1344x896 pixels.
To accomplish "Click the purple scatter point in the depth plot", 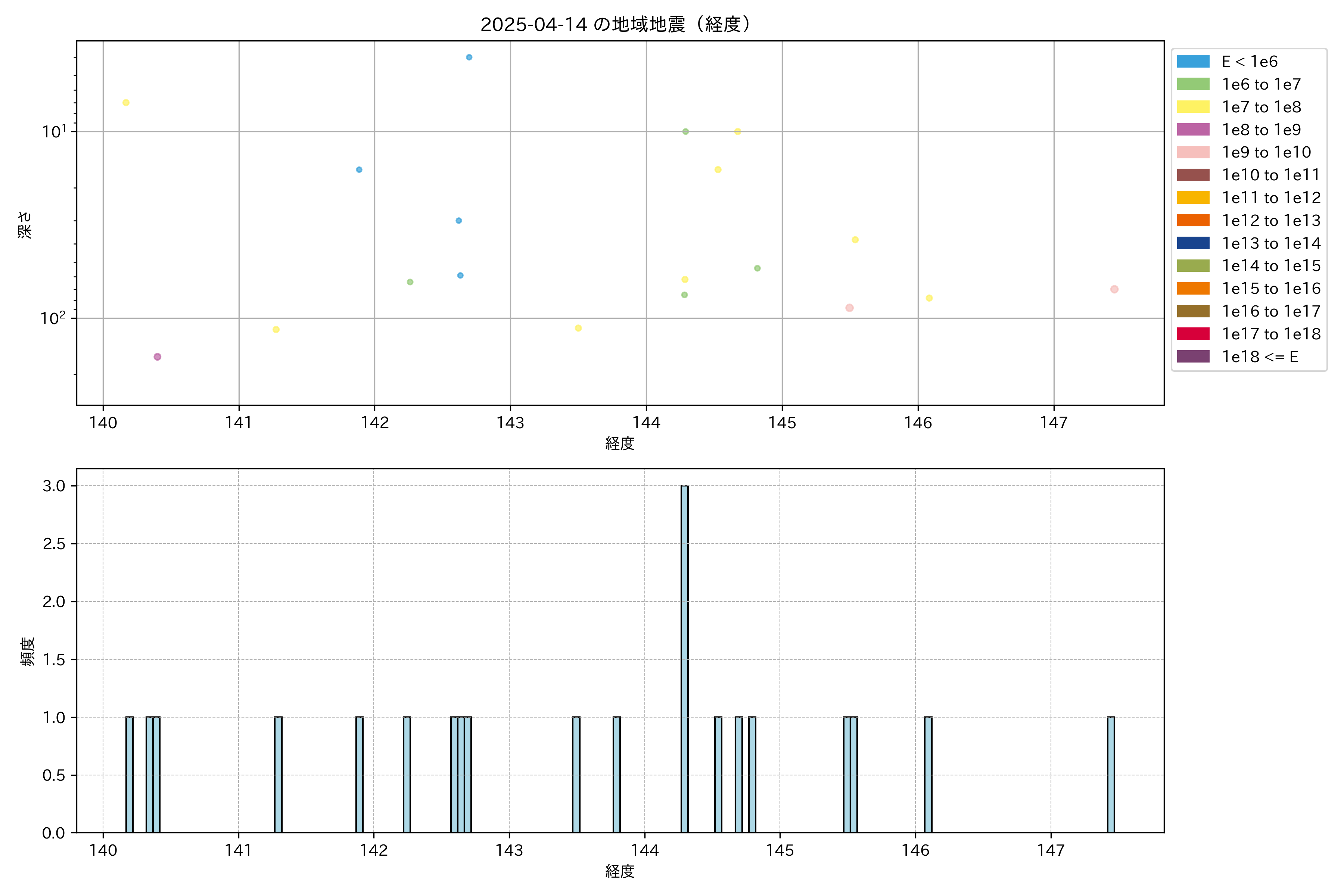I will (x=157, y=357).
